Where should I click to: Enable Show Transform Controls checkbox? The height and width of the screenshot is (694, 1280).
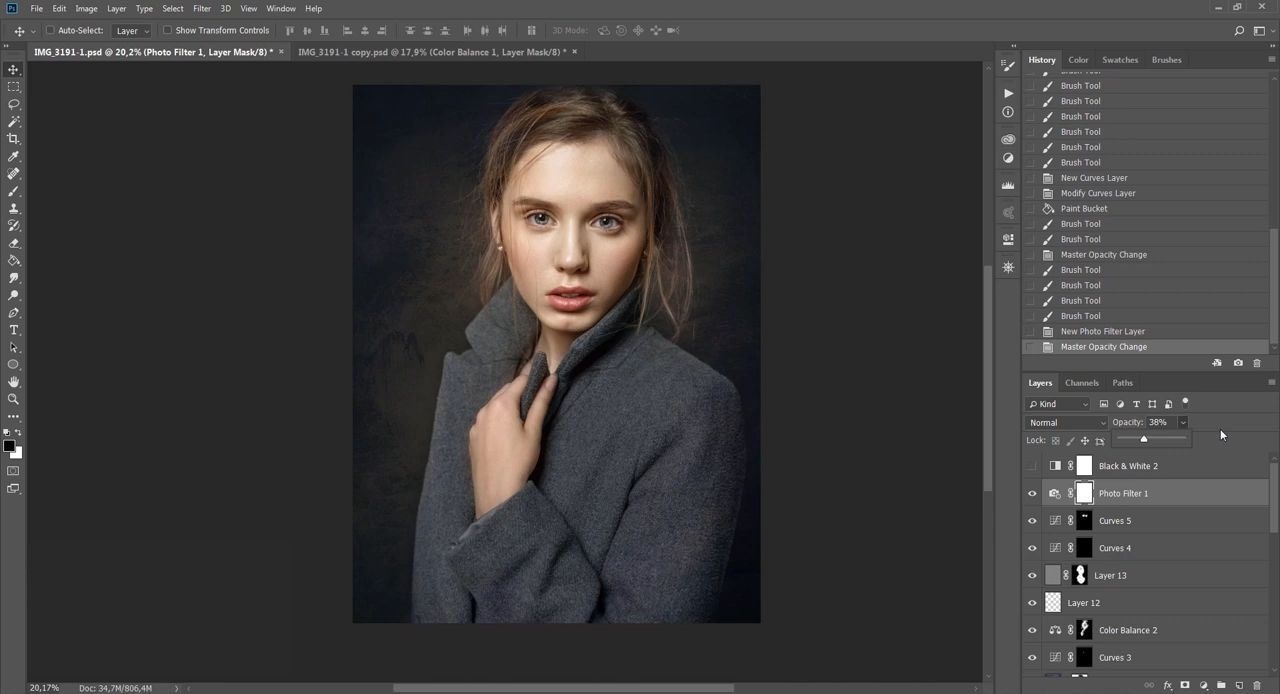pyautogui.click(x=167, y=31)
